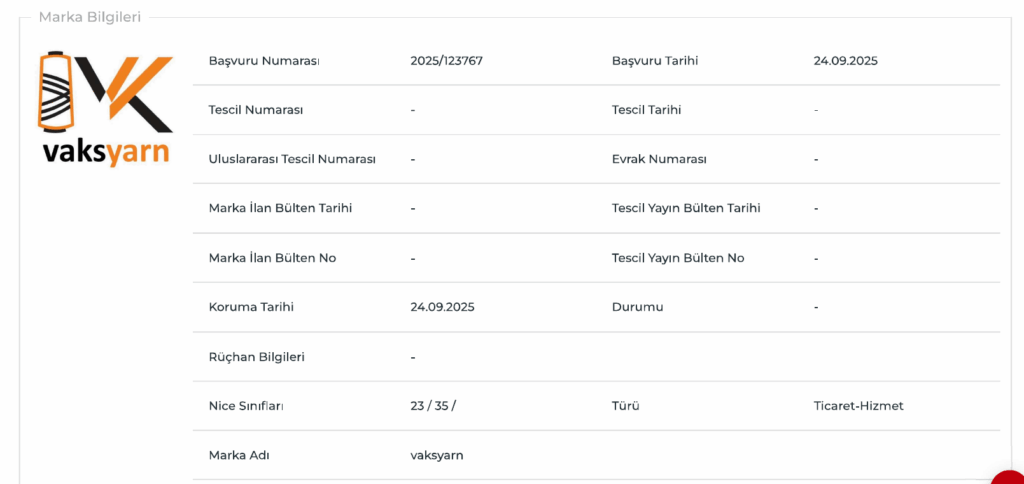Click the Koruma Tarihi value 24.09.2025
This screenshot has height=484, width=1024.
pos(442,307)
